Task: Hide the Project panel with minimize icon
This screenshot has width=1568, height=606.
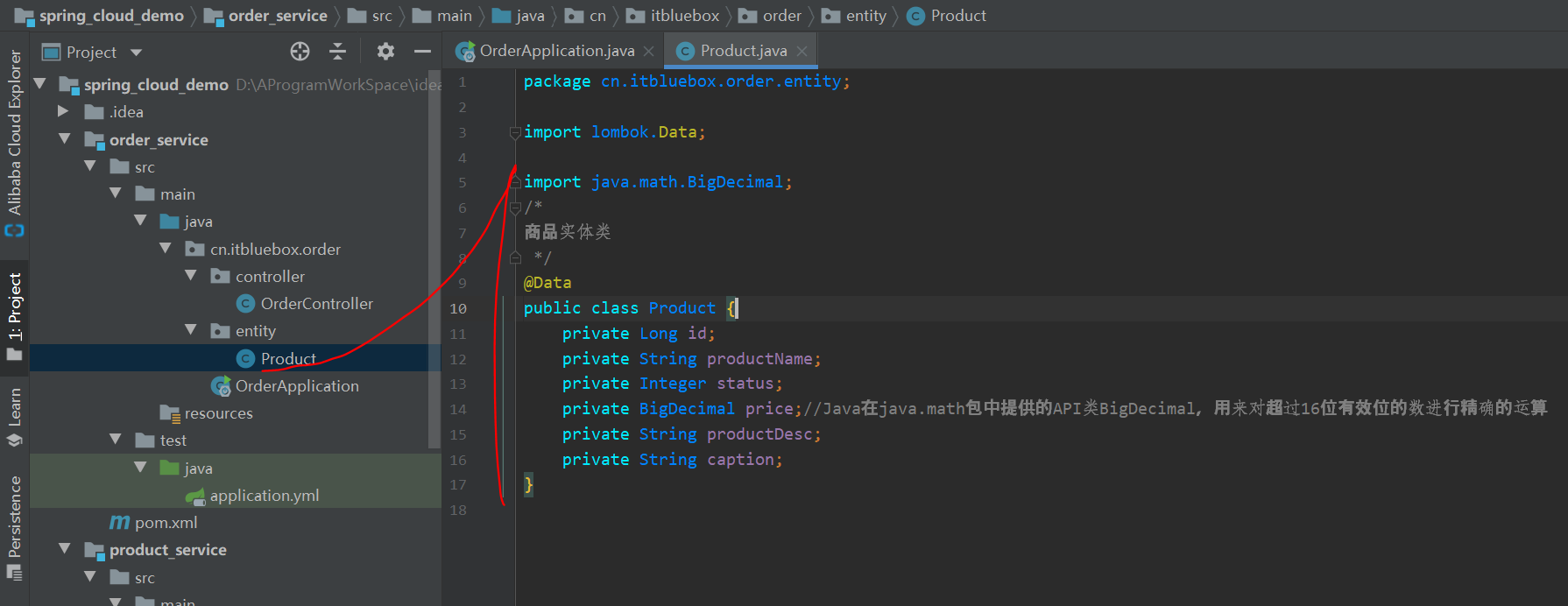Action: 422,52
